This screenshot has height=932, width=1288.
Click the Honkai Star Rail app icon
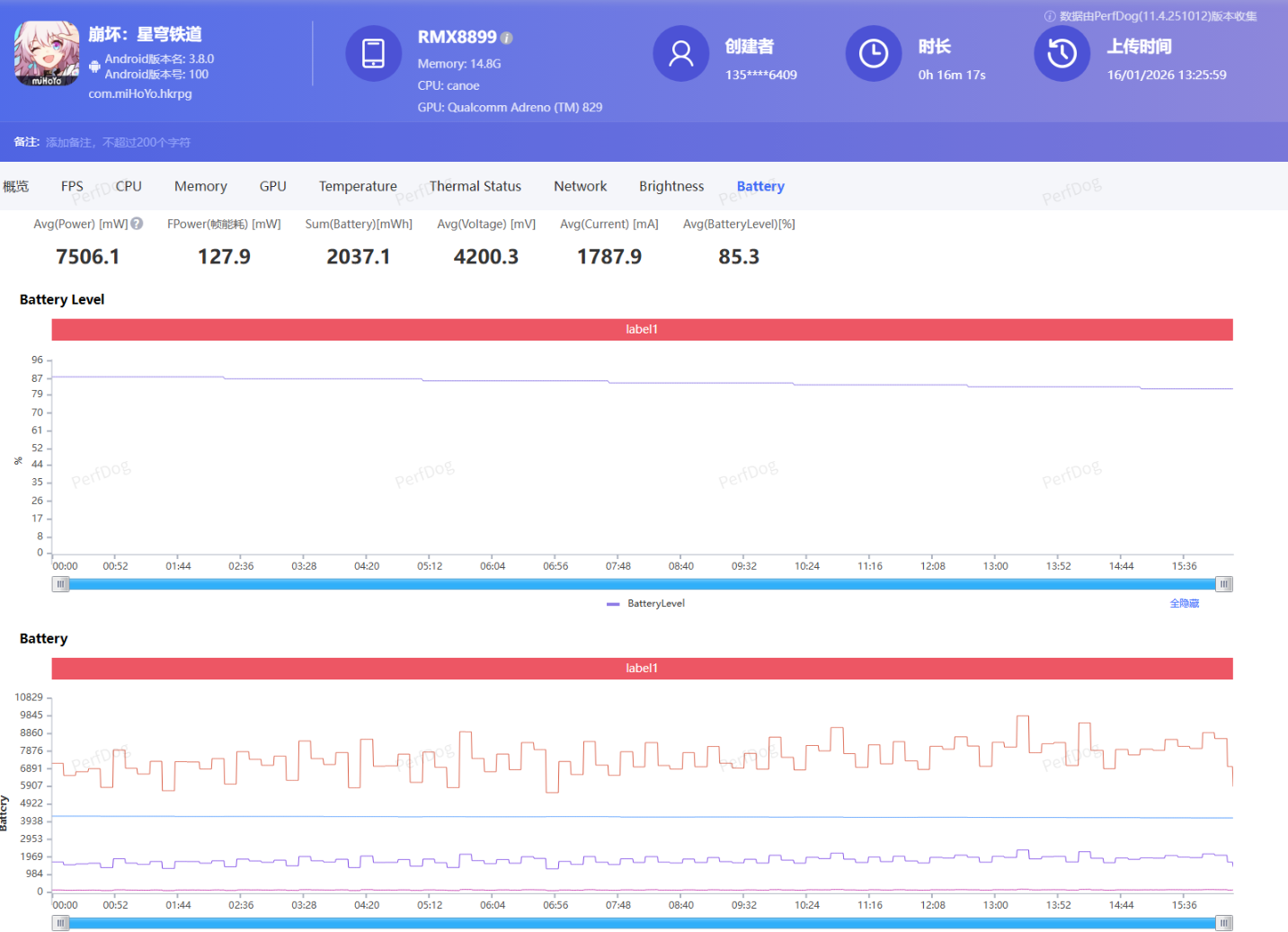(47, 54)
